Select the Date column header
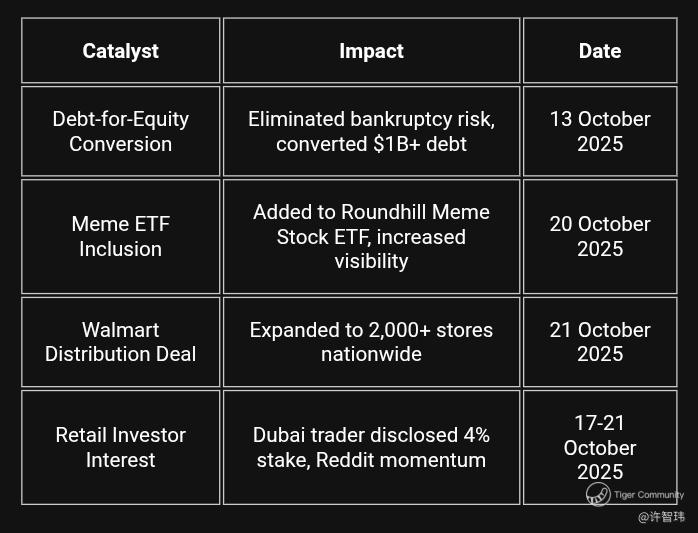The height and width of the screenshot is (533, 698). (x=599, y=51)
